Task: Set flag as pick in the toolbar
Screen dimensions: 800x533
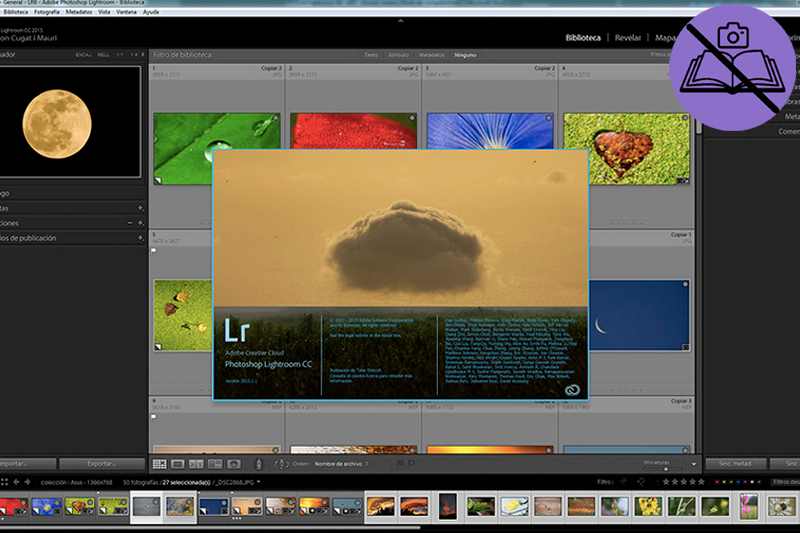Action: click(401, 464)
